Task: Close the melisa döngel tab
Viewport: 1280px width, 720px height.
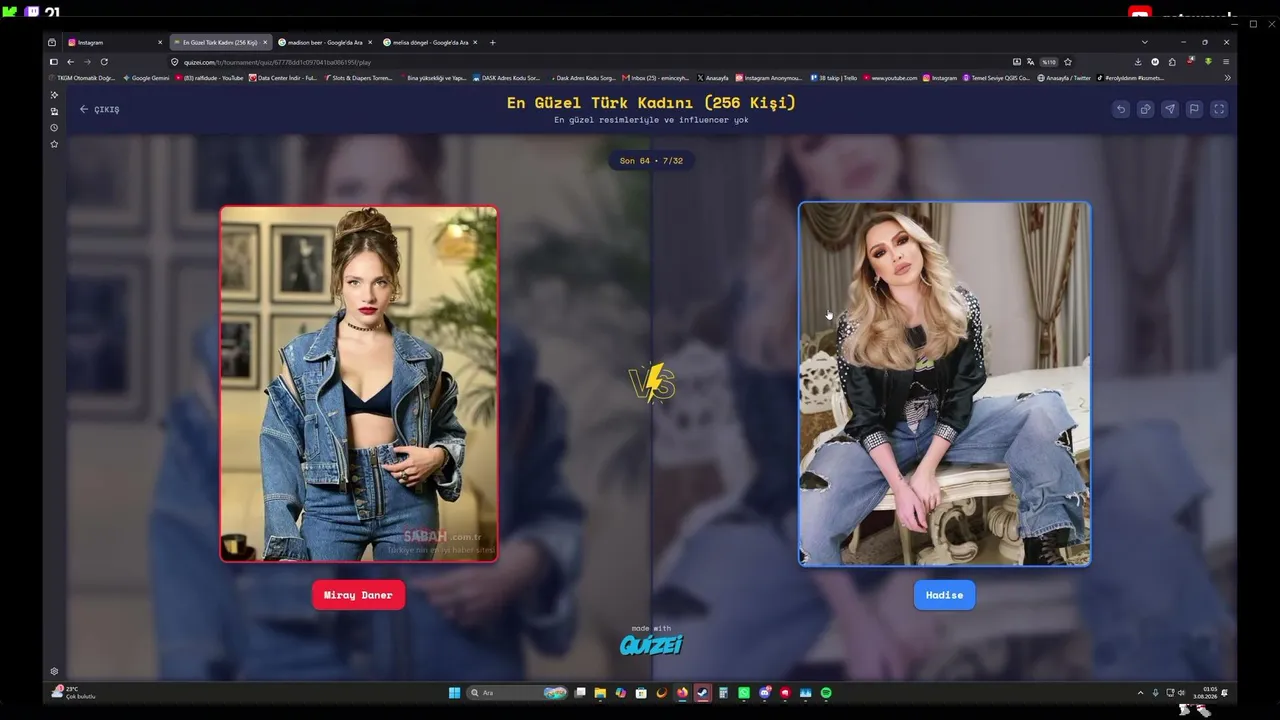Action: (475, 42)
